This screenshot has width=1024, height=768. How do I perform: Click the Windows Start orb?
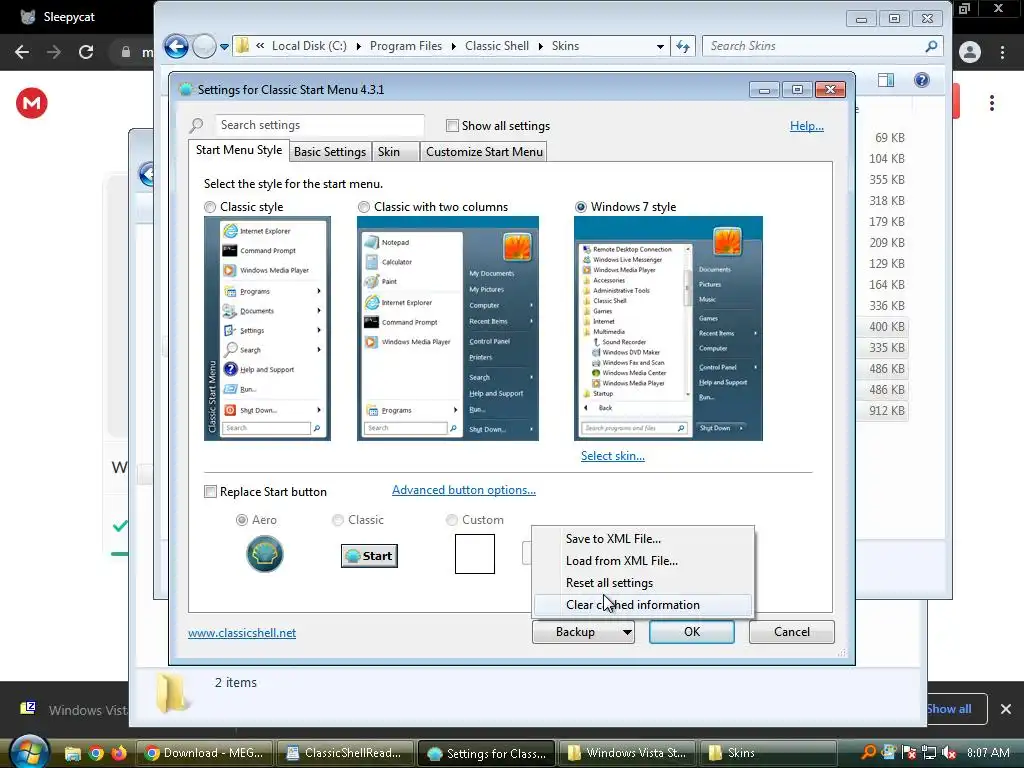(x=27, y=752)
